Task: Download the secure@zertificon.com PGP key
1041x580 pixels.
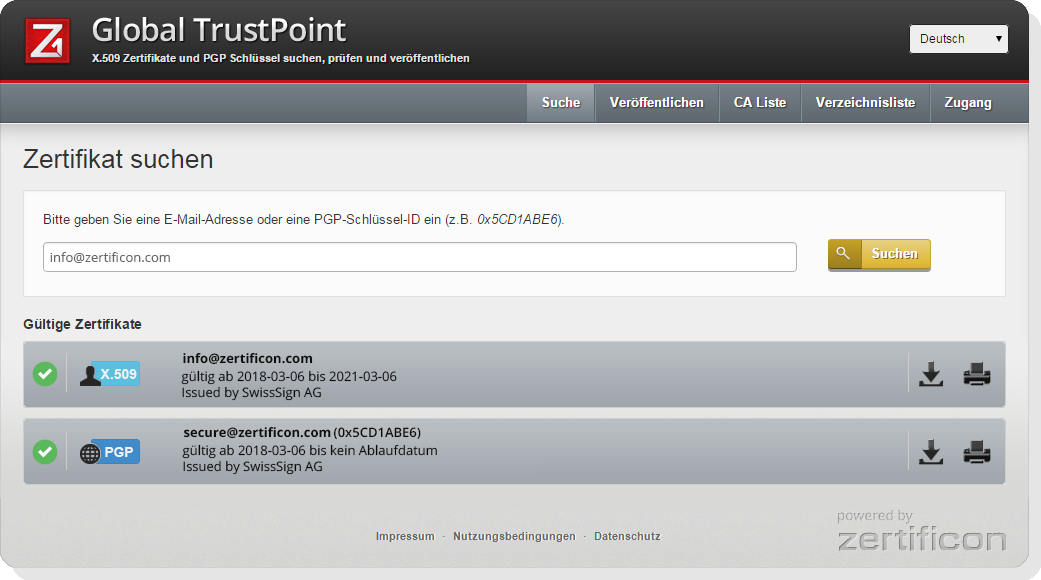Action: click(931, 452)
